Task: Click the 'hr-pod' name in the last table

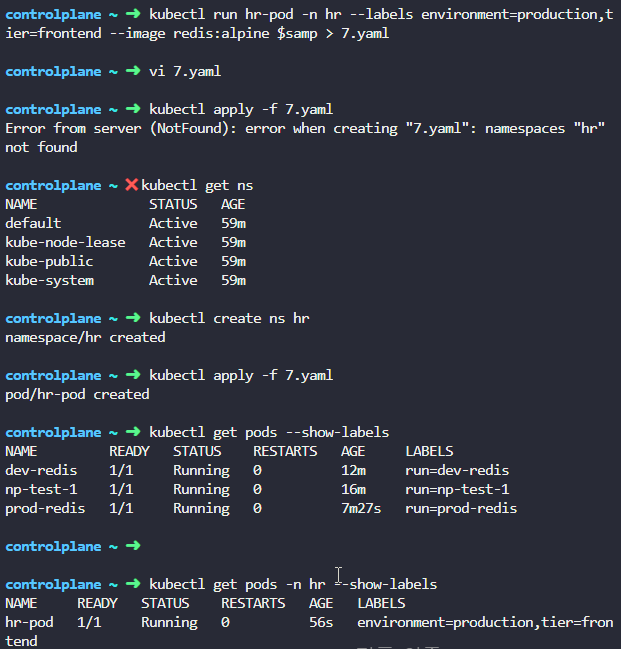Action: [29, 623]
